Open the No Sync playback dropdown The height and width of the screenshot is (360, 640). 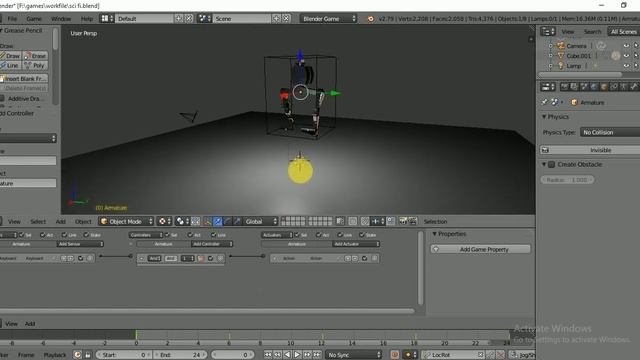tap(353, 355)
